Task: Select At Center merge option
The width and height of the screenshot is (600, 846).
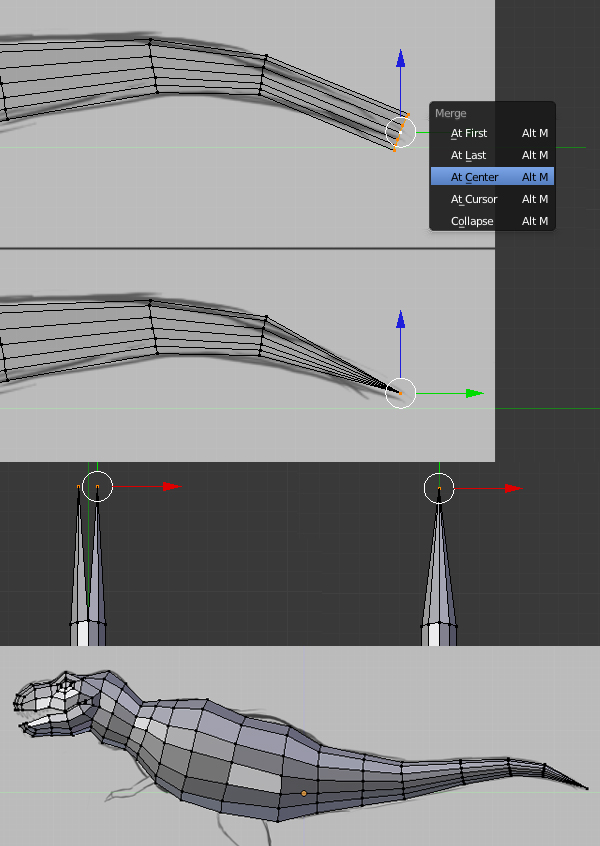Action: coord(492,177)
